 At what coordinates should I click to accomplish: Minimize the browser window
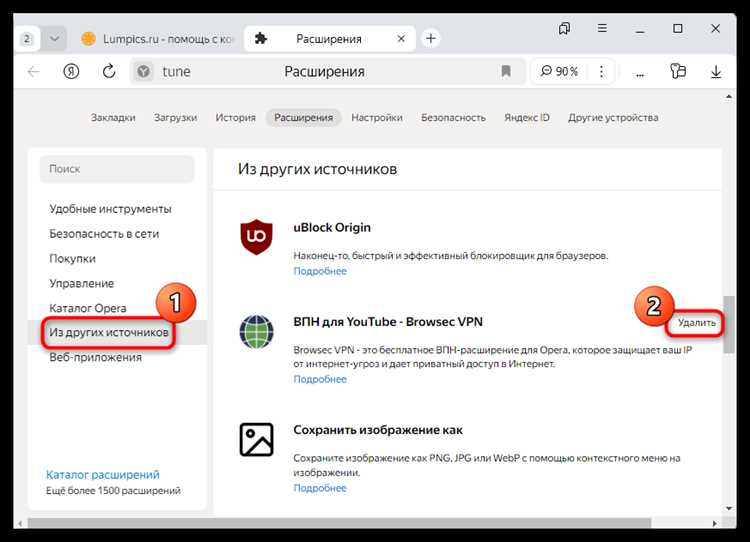[x=640, y=30]
